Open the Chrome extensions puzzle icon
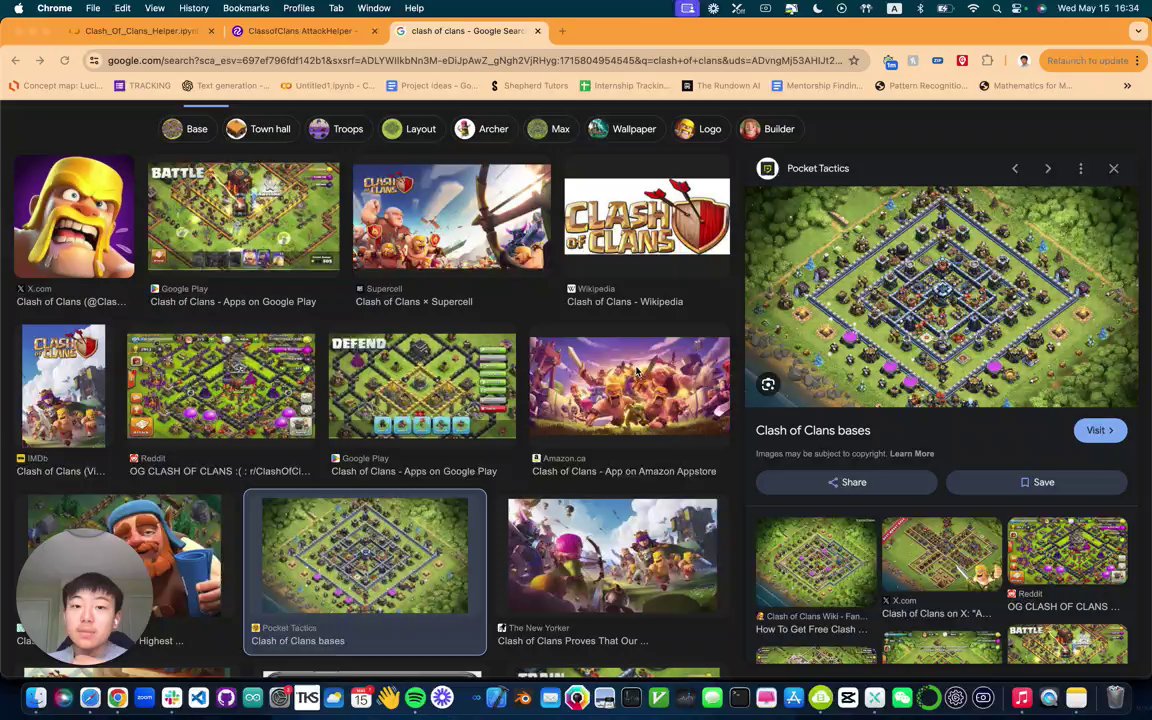Image resolution: width=1152 pixels, height=720 pixels. [987, 61]
